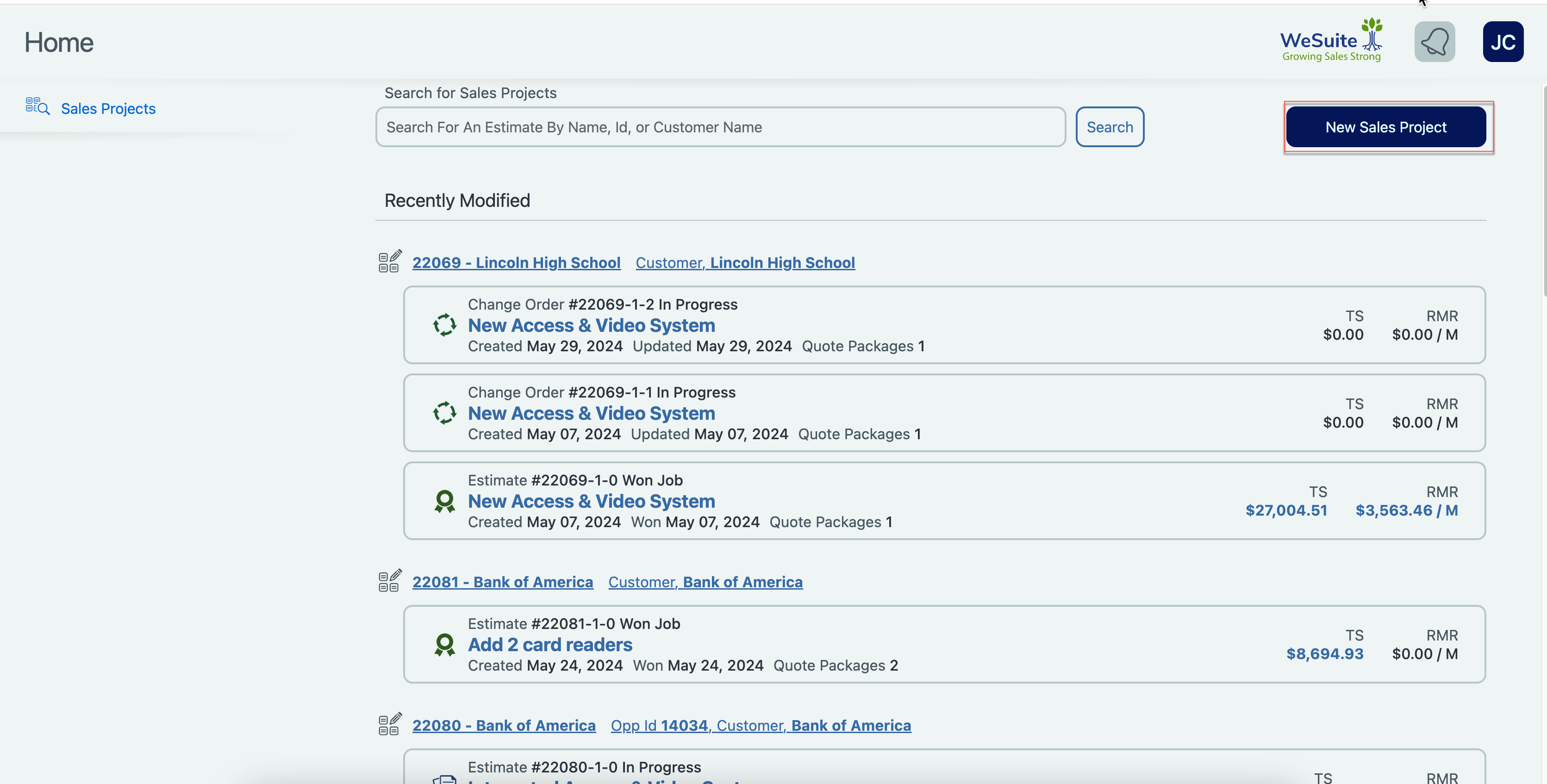Open Add 2 card readers estimate
Screen dimensions: 1547x784
point(550,645)
